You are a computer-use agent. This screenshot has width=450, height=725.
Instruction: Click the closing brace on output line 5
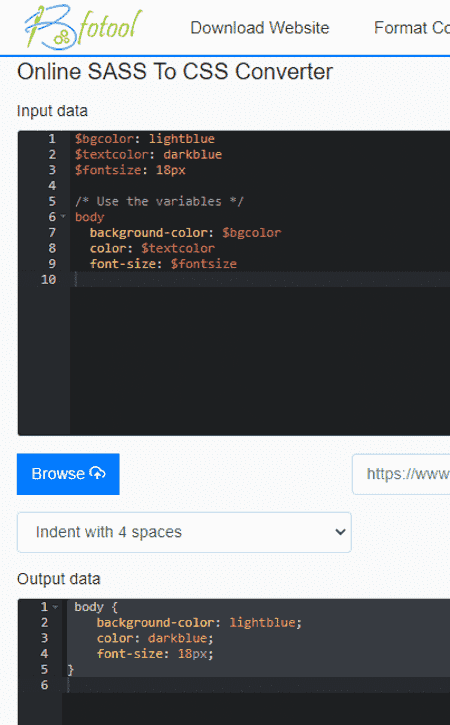tap(71, 670)
